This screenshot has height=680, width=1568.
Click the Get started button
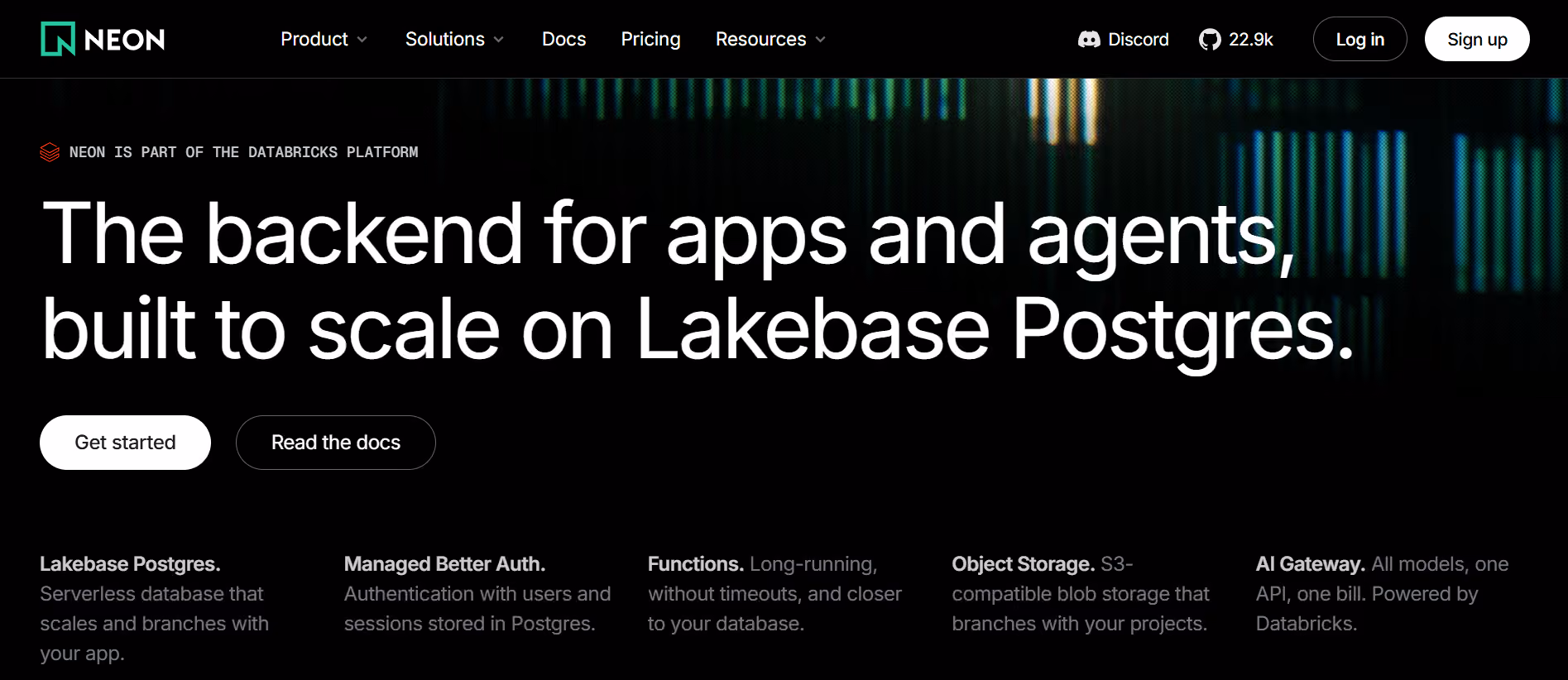(x=125, y=443)
